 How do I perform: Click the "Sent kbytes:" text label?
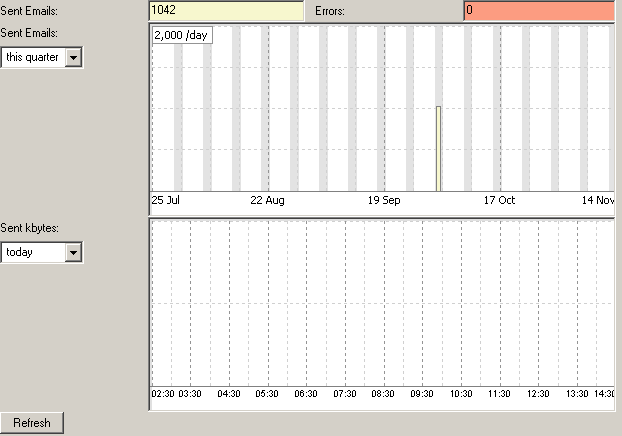(x=29, y=228)
